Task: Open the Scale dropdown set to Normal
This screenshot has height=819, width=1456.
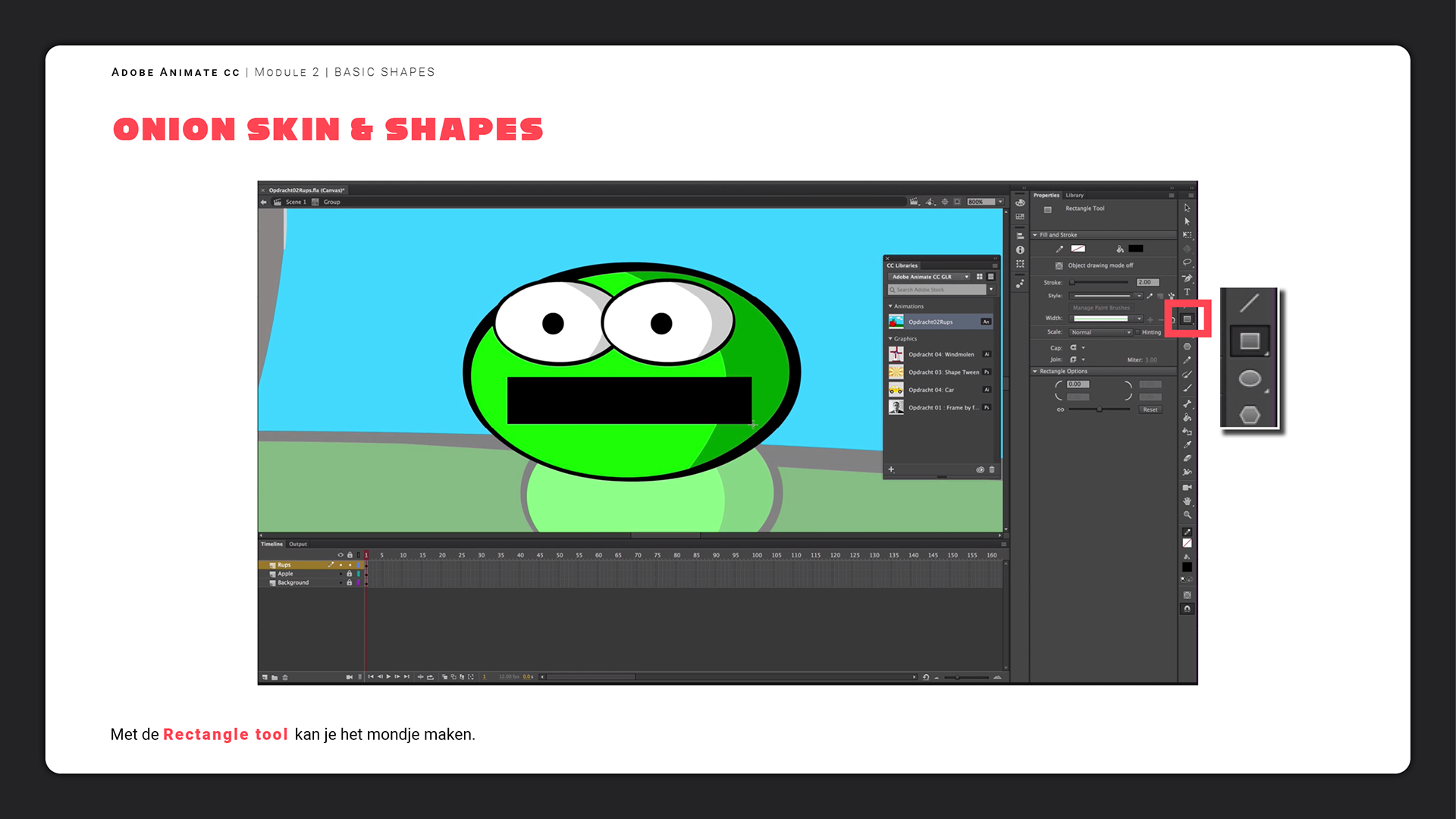Action: [1100, 332]
